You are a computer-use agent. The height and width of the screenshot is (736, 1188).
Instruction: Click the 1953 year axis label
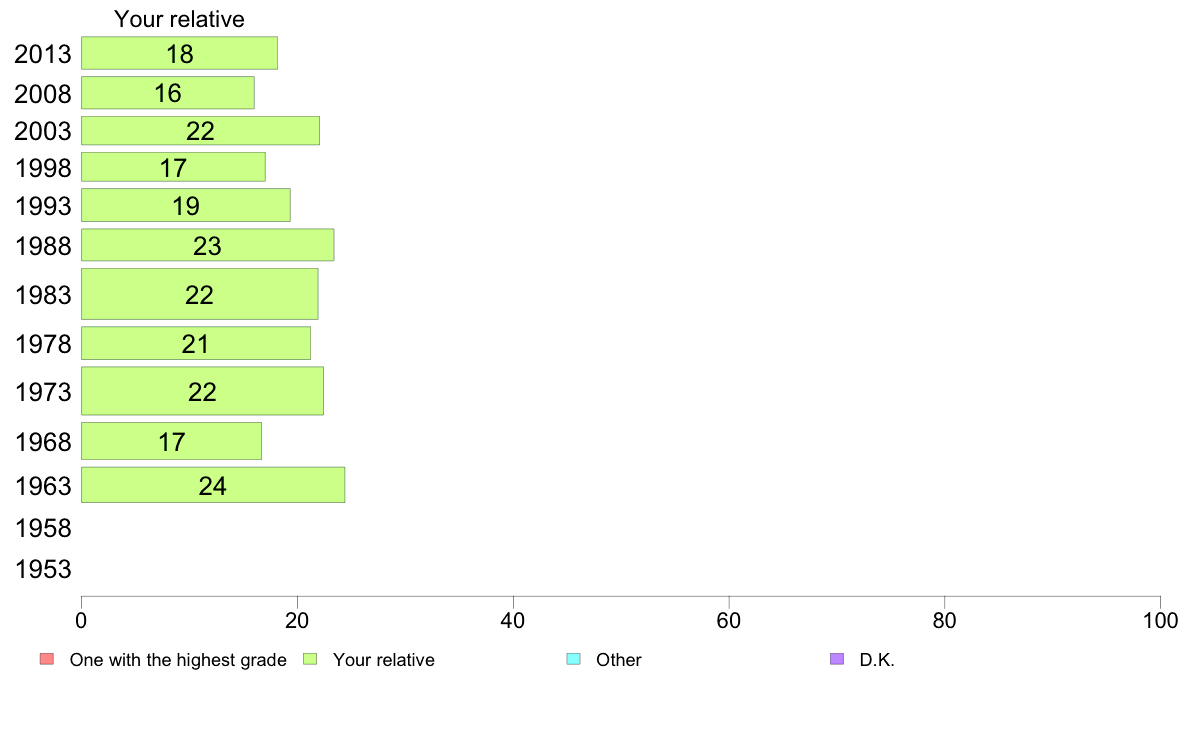[43, 569]
